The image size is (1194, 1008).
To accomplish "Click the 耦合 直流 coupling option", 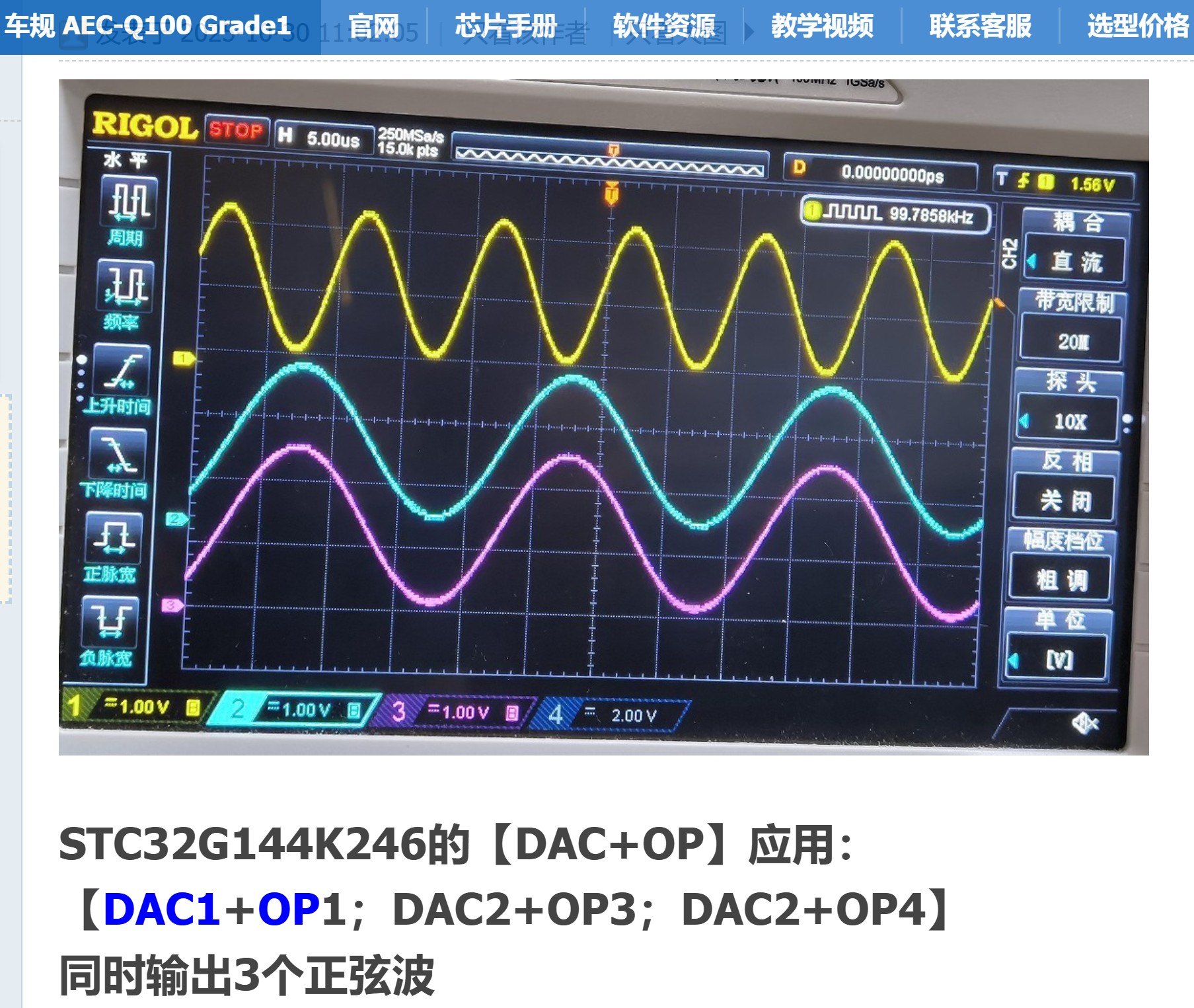I will (1076, 246).
